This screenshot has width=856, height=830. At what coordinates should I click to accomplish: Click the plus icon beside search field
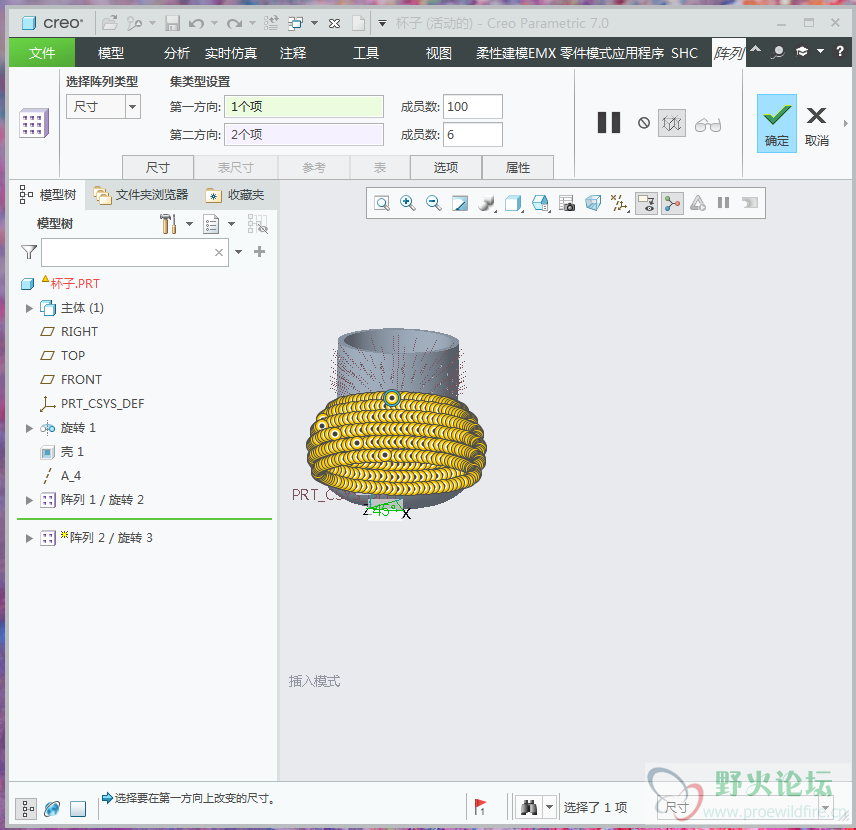click(x=259, y=251)
